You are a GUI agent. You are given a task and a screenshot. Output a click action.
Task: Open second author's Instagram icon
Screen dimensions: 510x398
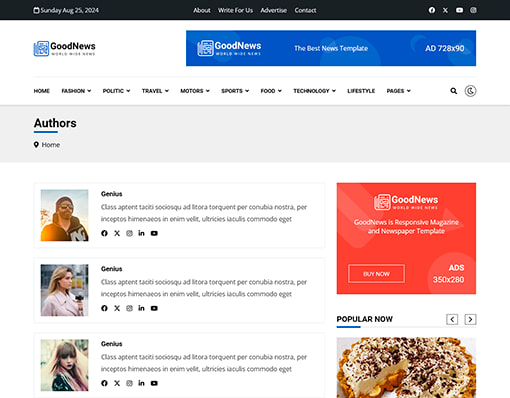(x=129, y=308)
